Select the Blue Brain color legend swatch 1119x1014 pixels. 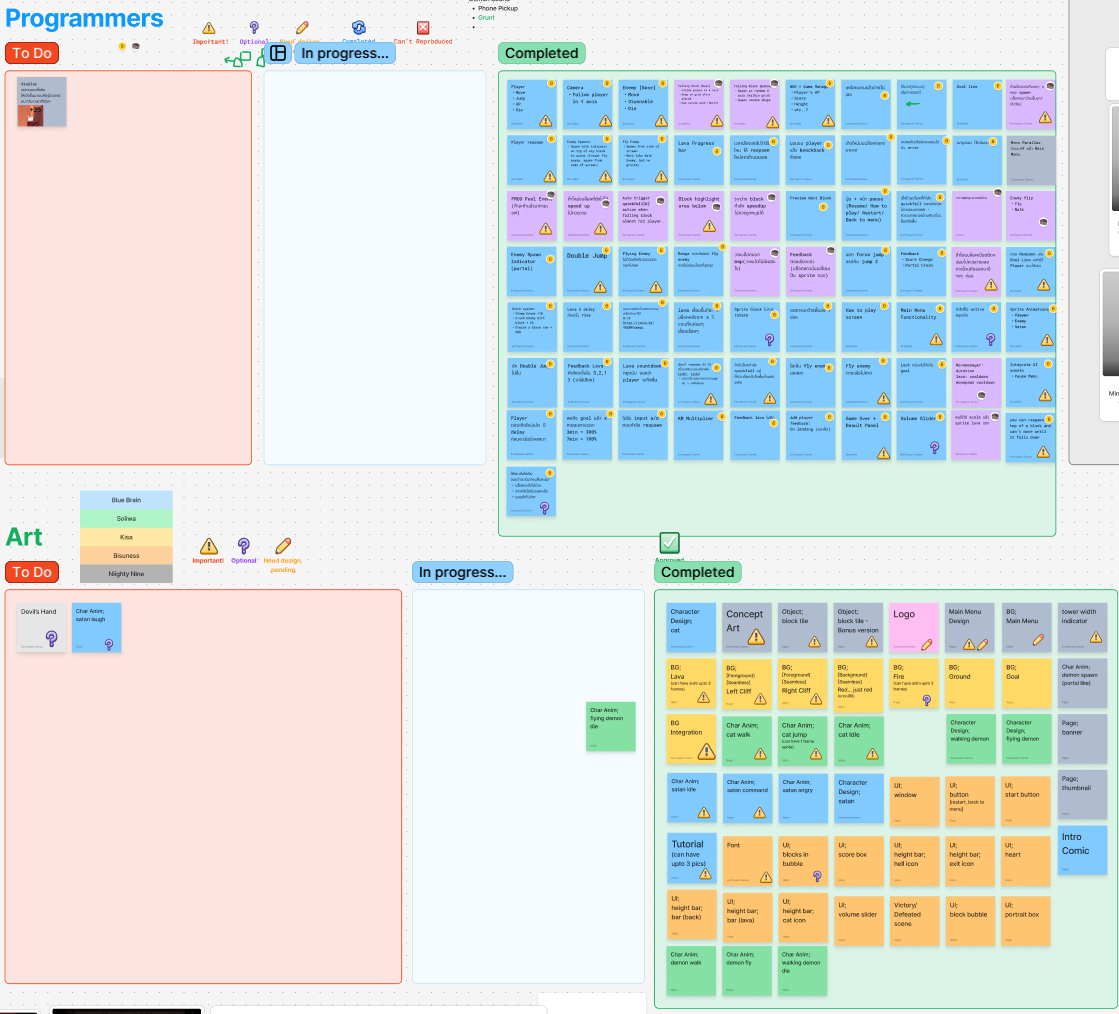pos(126,500)
